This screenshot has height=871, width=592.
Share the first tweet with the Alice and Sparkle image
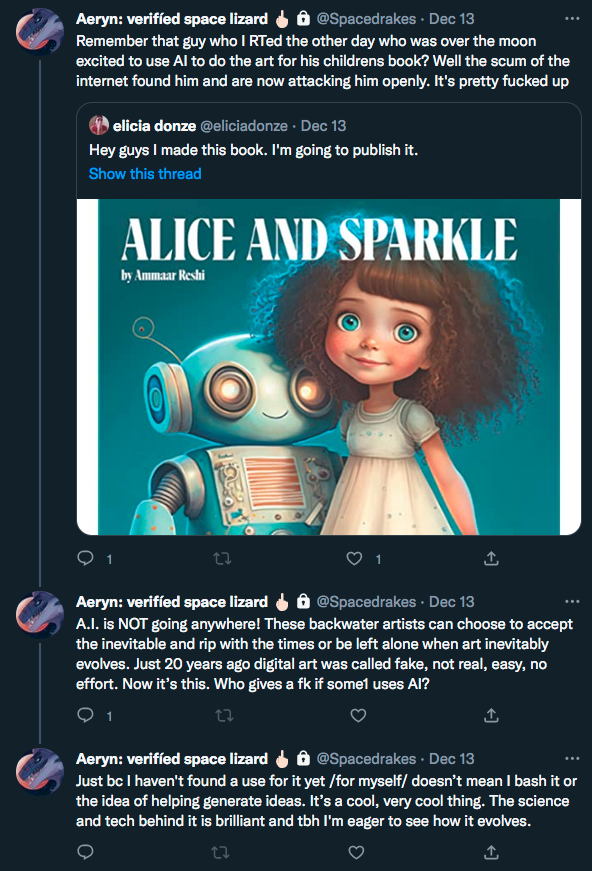[x=491, y=558]
